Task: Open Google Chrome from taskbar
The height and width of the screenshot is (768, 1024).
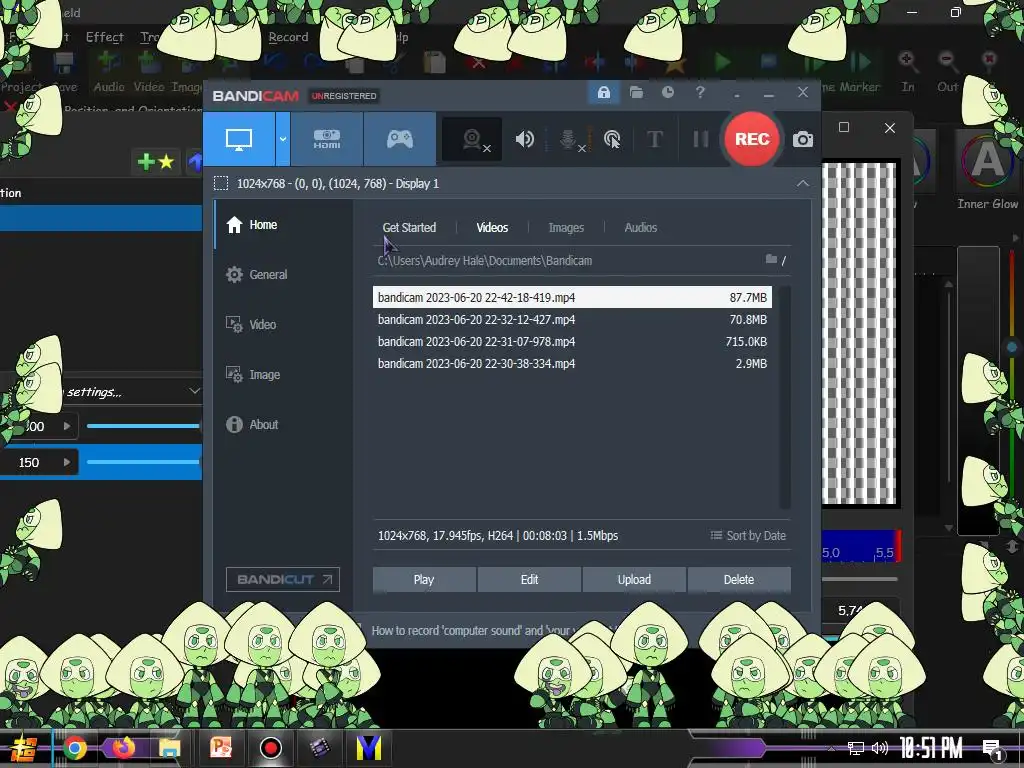Action: (x=75, y=748)
